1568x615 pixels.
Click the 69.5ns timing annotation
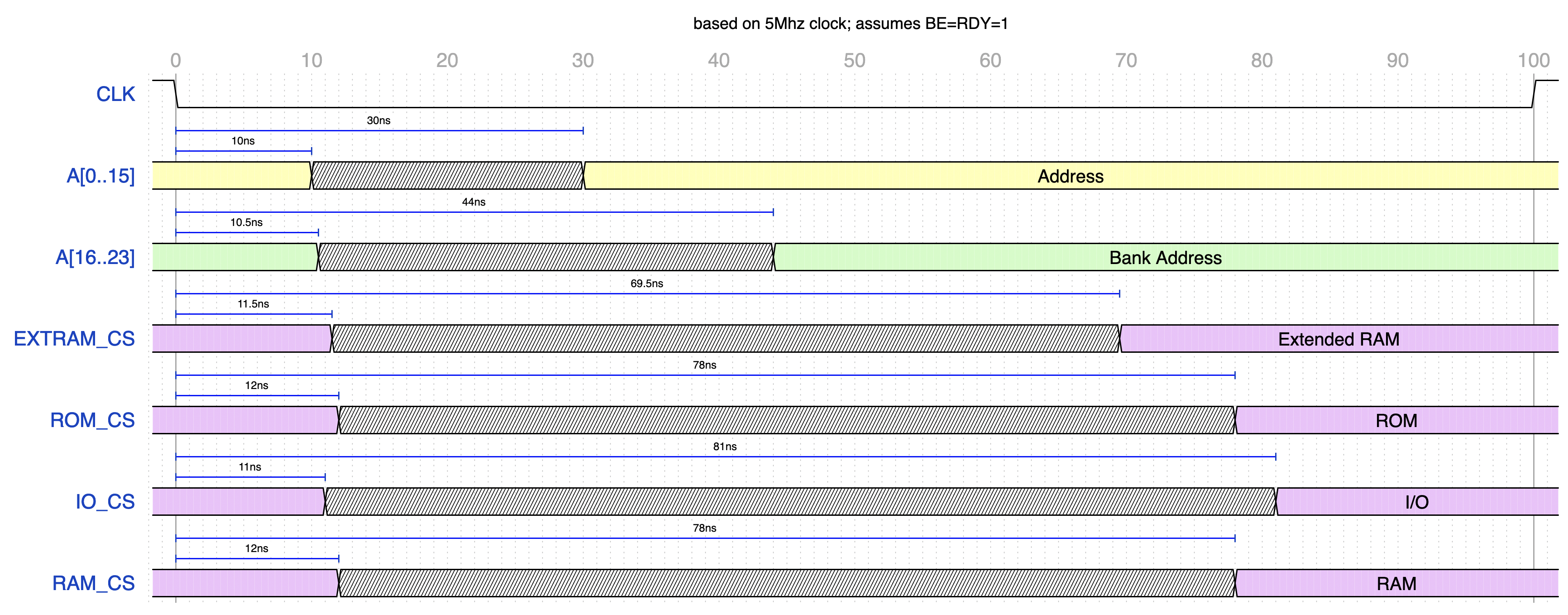pyautogui.click(x=646, y=284)
